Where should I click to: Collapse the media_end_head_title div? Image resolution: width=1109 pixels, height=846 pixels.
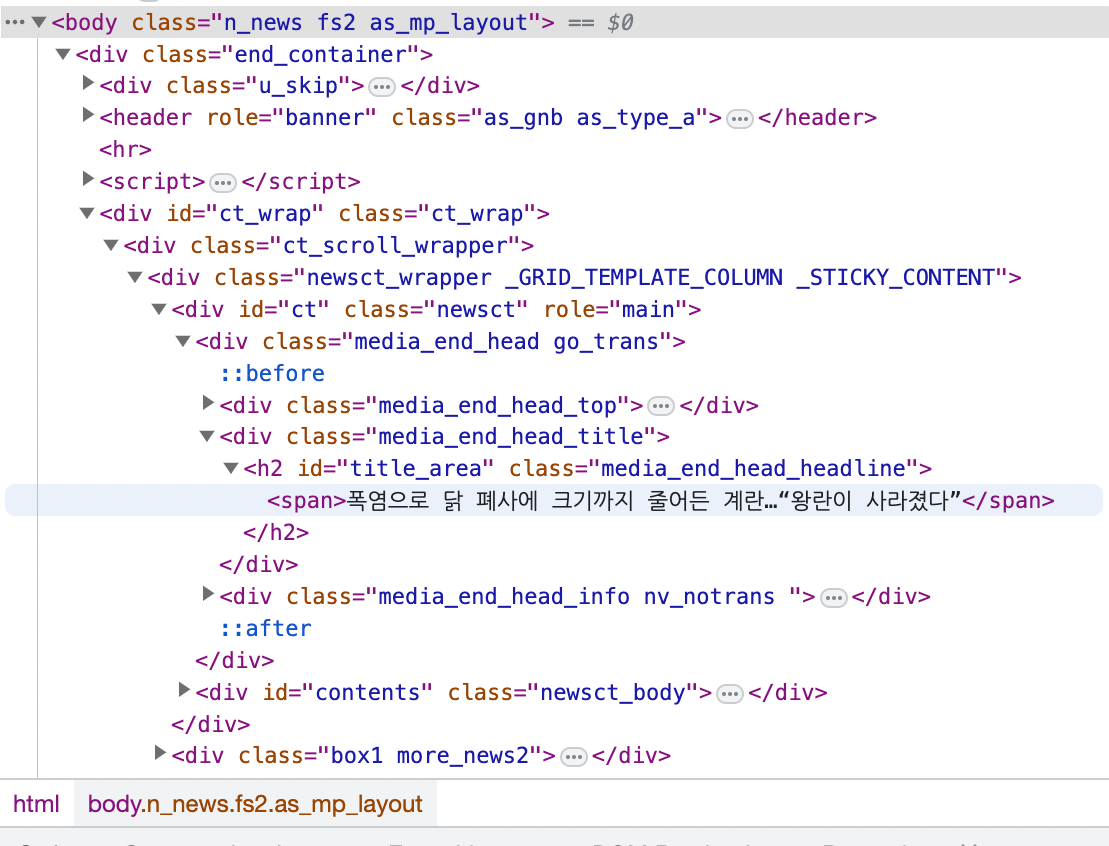click(x=207, y=436)
